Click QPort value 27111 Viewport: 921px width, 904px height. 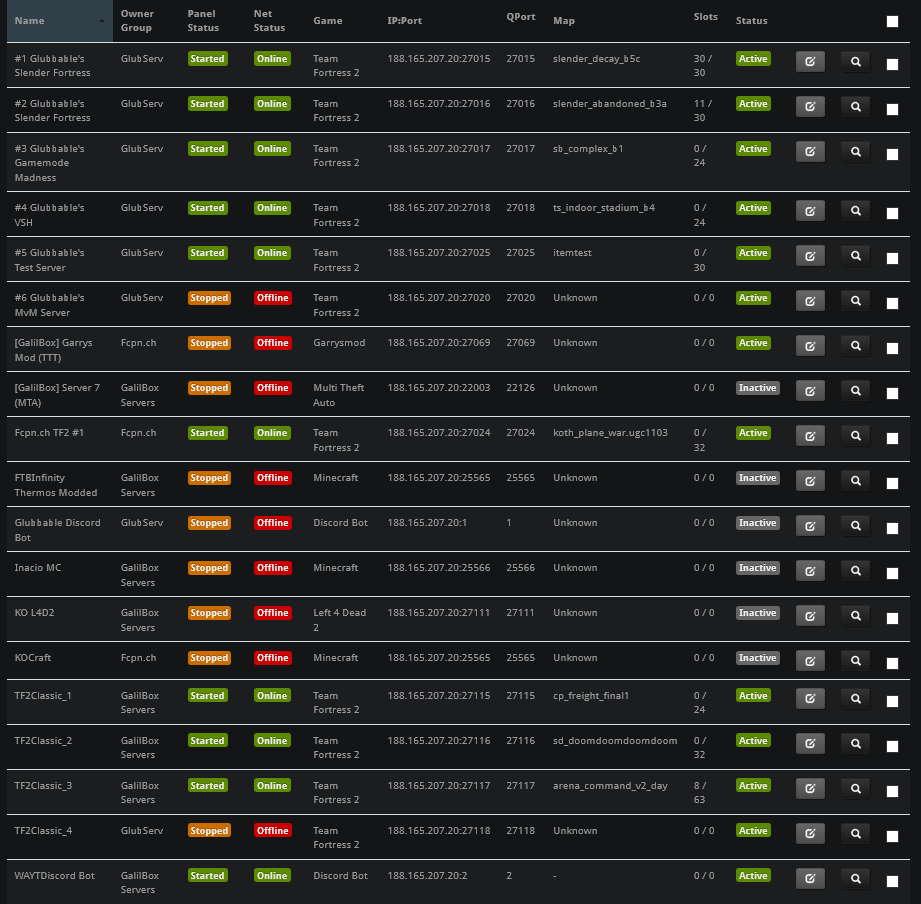click(520, 613)
